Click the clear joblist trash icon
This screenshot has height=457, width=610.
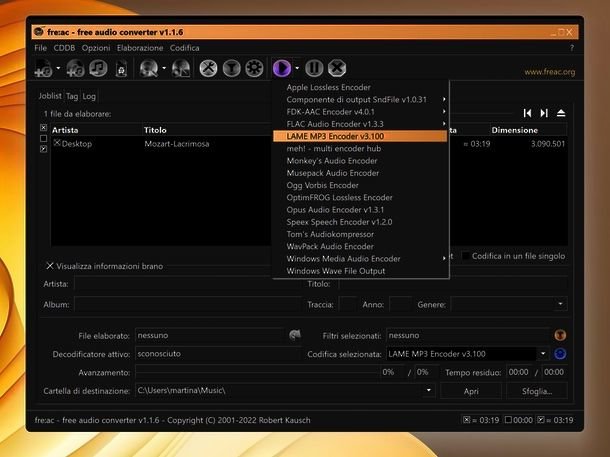[x=121, y=69]
